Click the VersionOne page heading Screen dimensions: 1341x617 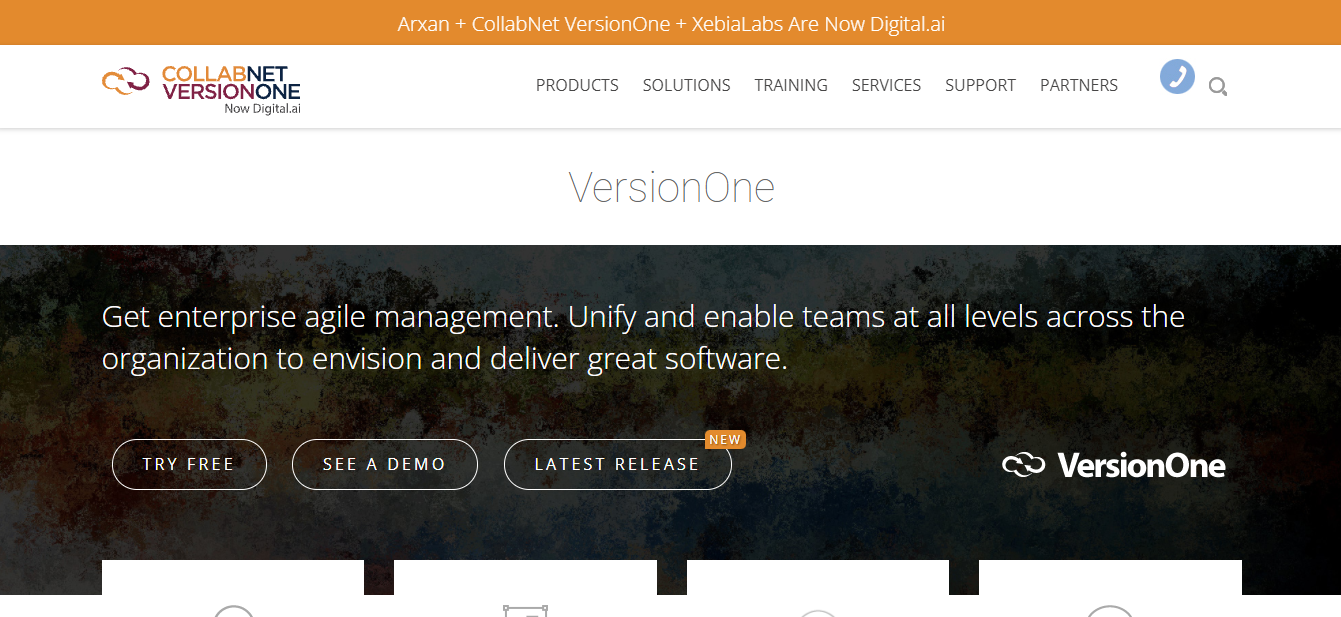[671, 187]
